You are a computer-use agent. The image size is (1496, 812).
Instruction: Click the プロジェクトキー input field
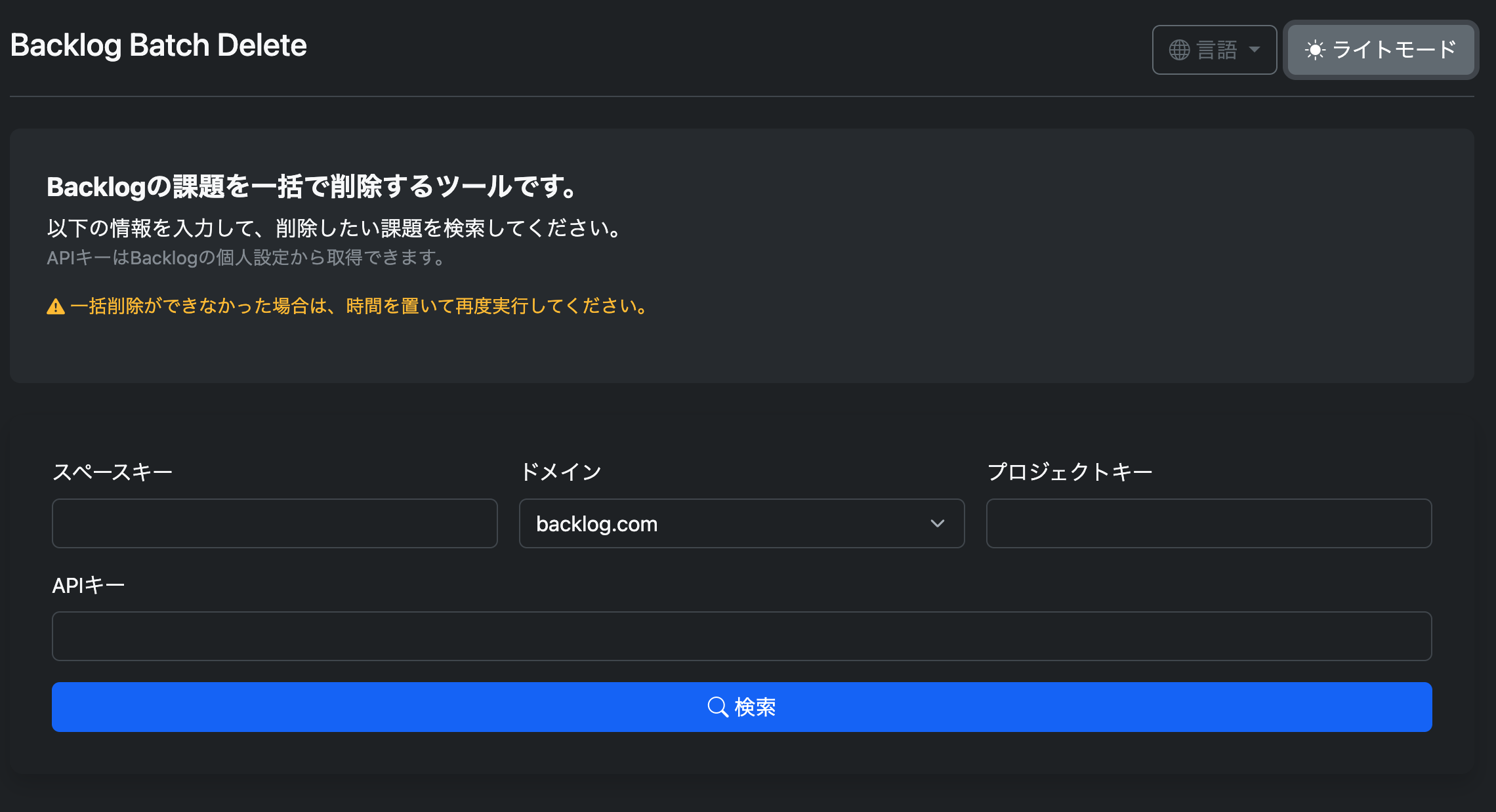pyautogui.click(x=1209, y=523)
